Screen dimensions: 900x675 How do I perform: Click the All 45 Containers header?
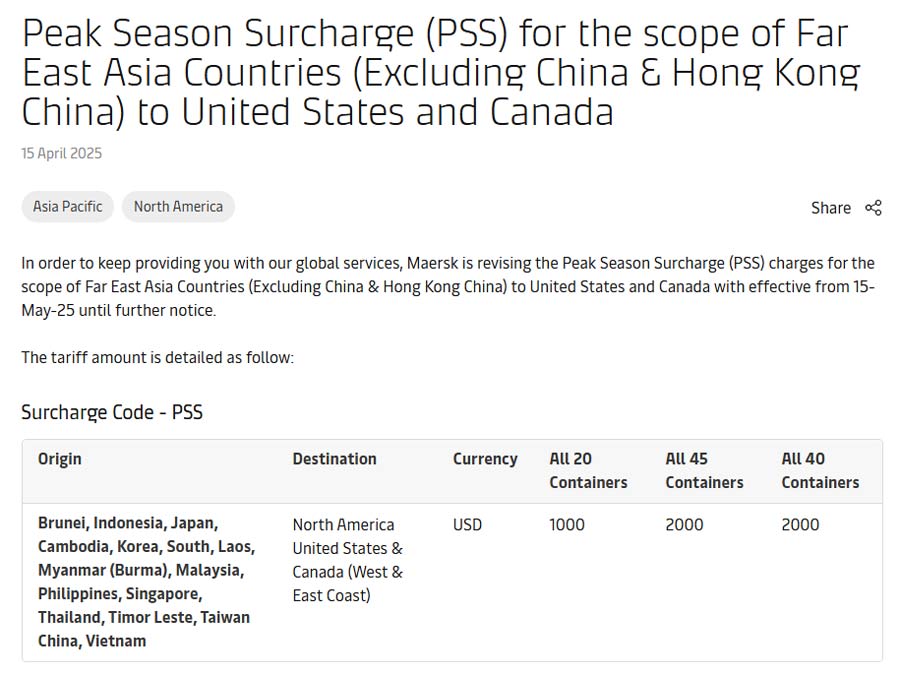(x=704, y=470)
